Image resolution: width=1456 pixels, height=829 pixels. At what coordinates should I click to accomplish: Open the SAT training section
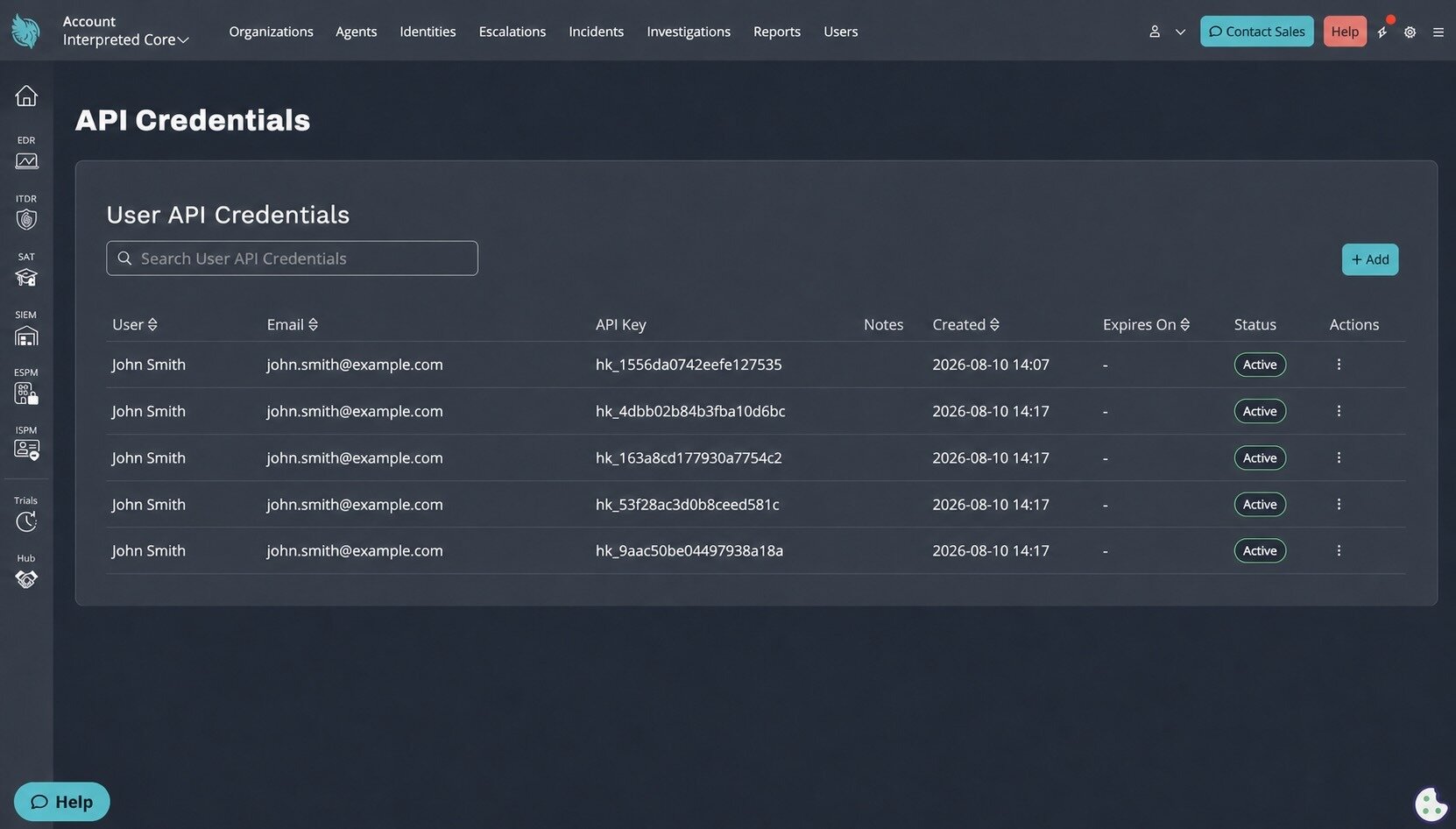pyautogui.click(x=26, y=270)
